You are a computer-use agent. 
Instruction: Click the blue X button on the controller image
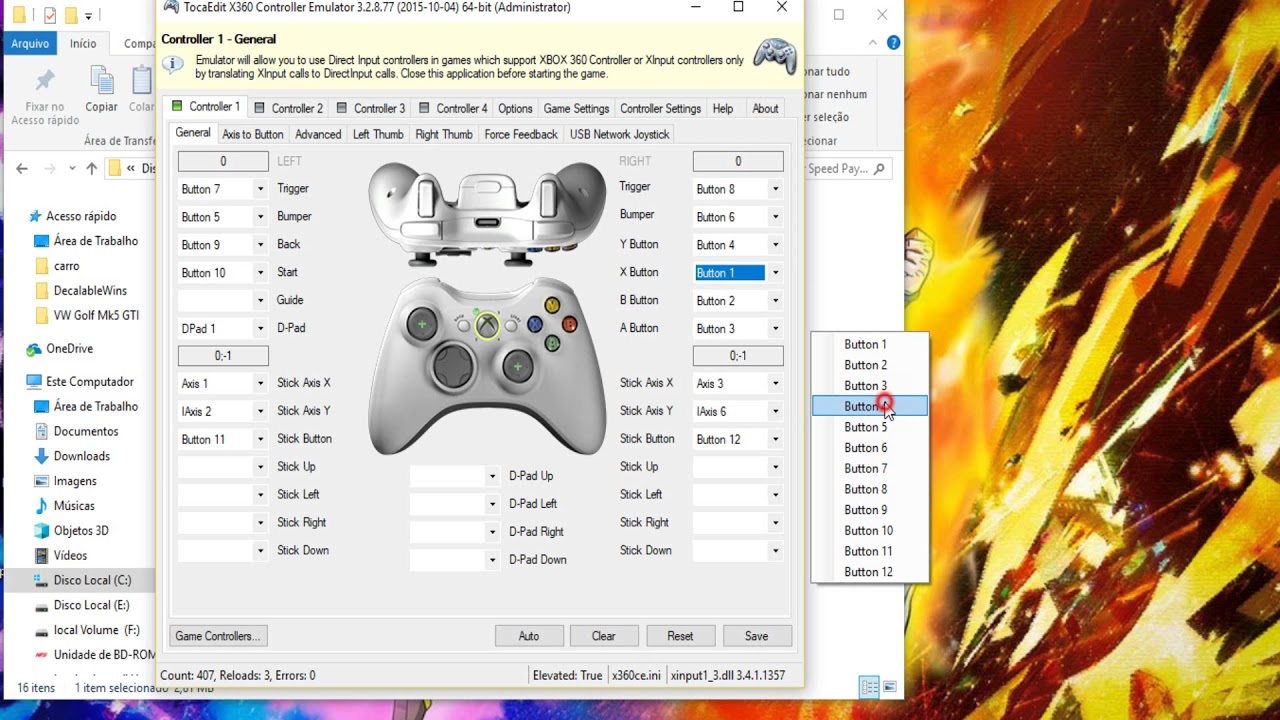pyautogui.click(x=535, y=324)
